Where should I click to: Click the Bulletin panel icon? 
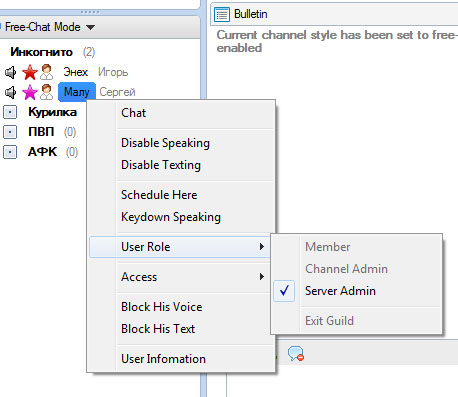222,14
